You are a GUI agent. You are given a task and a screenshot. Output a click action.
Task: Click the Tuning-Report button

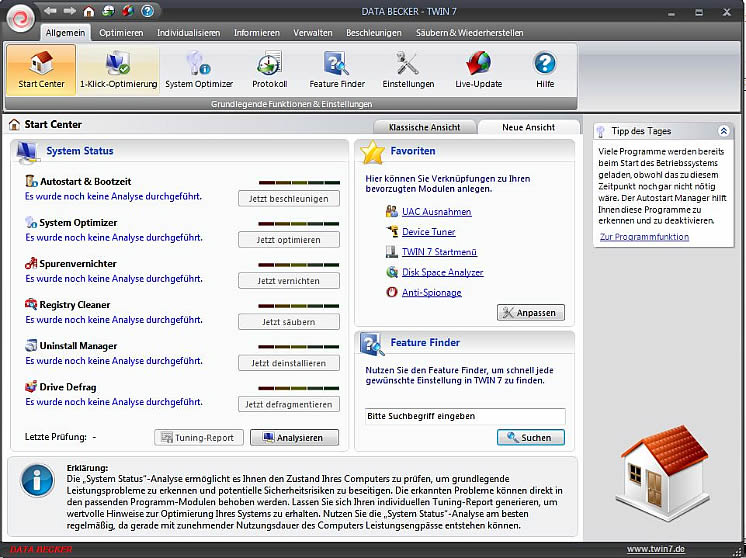[x=199, y=438]
